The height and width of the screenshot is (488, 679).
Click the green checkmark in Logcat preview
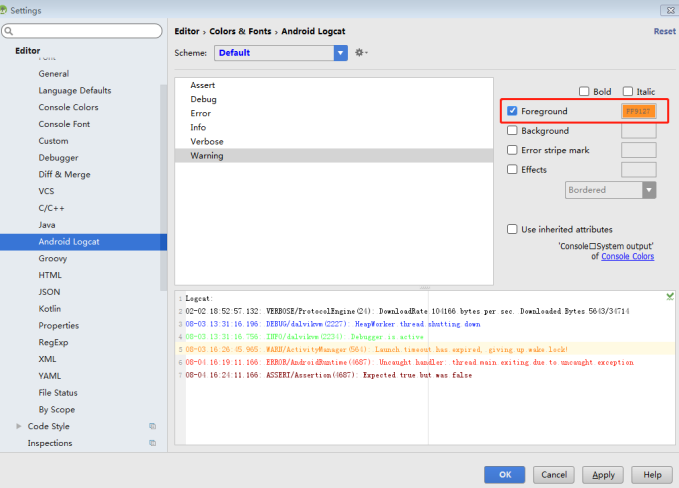click(x=670, y=297)
